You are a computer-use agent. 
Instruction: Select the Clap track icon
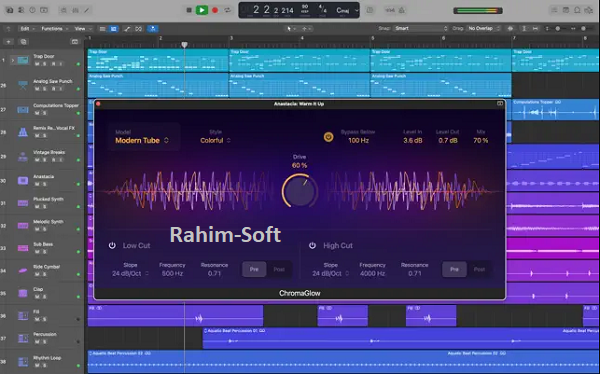[x=23, y=293]
